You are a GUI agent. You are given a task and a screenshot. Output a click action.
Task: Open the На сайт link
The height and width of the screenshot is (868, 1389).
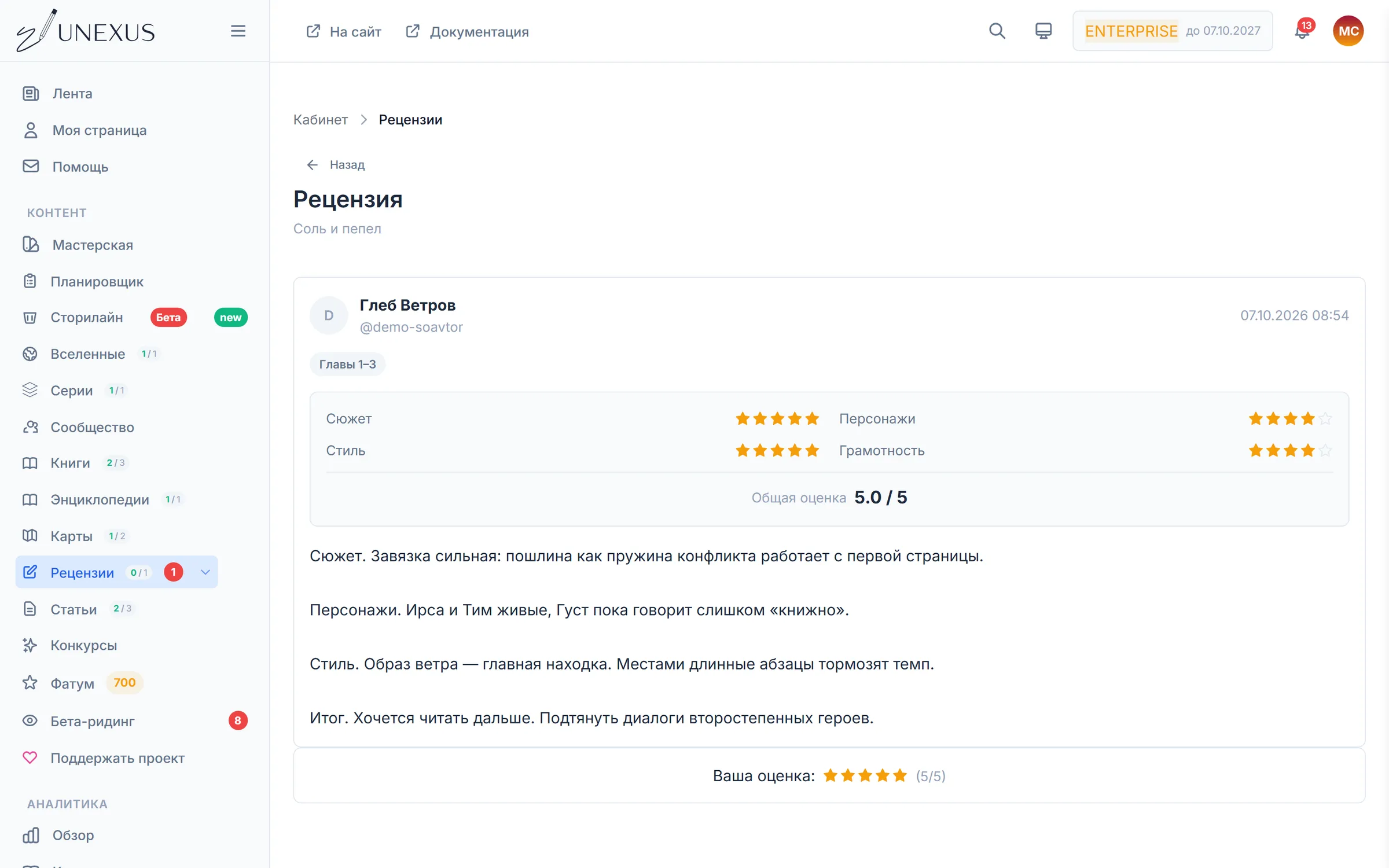tap(344, 31)
